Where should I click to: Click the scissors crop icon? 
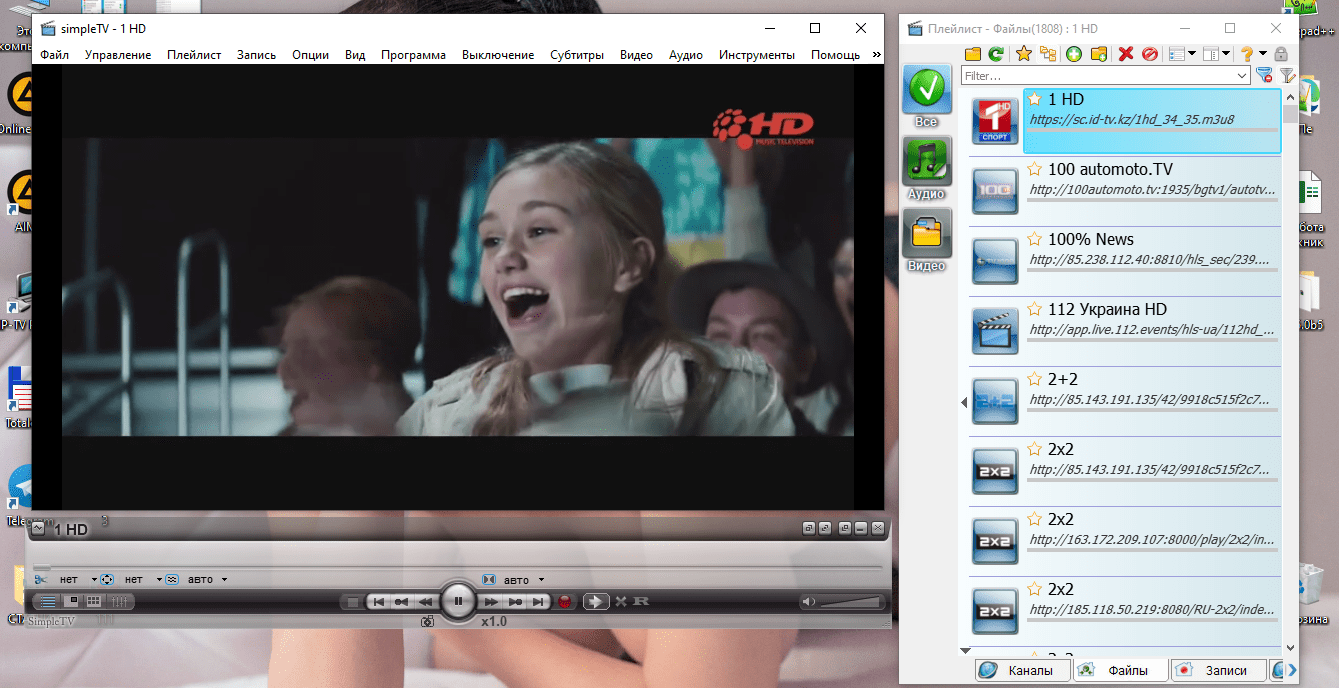(x=41, y=579)
